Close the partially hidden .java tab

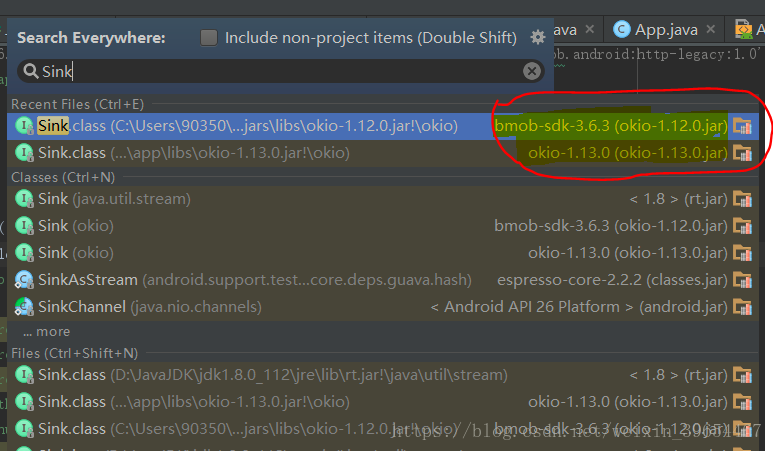(590, 30)
